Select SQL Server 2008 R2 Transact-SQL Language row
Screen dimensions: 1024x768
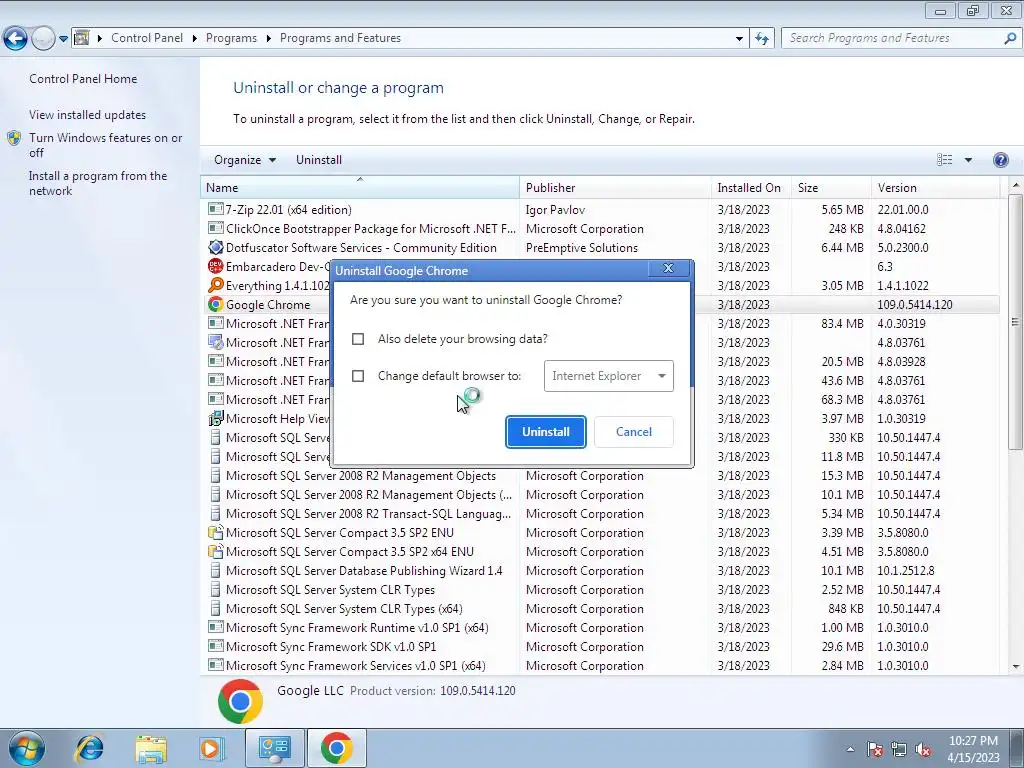600,514
